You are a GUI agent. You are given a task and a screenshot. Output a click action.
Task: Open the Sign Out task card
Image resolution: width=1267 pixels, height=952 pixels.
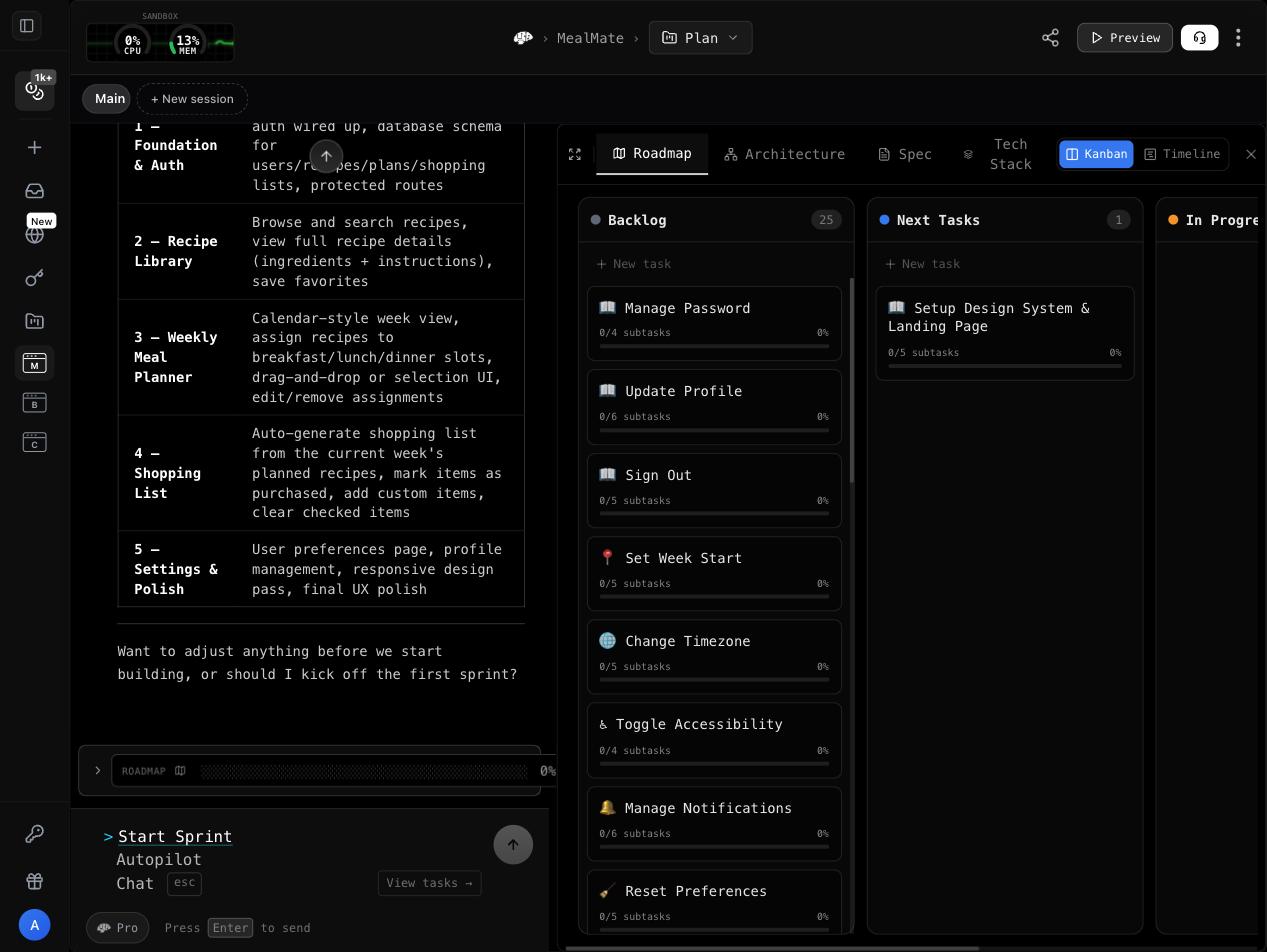click(714, 490)
